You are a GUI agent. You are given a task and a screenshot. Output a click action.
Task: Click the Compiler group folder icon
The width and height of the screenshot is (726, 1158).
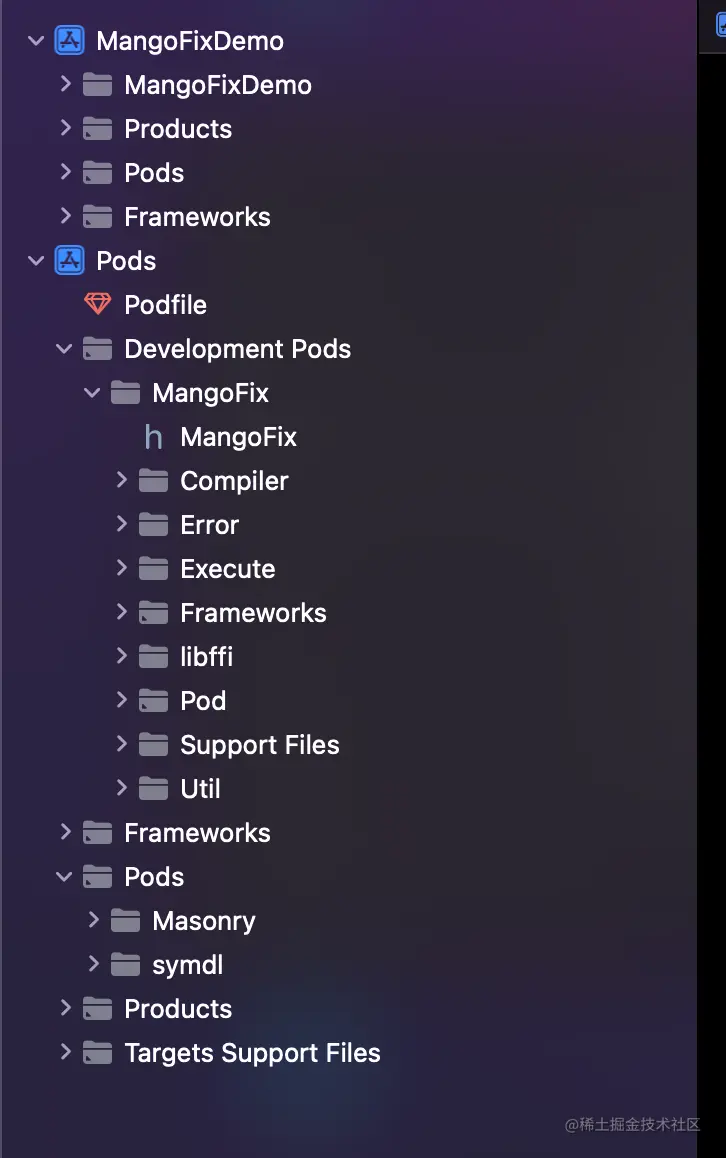(152, 480)
